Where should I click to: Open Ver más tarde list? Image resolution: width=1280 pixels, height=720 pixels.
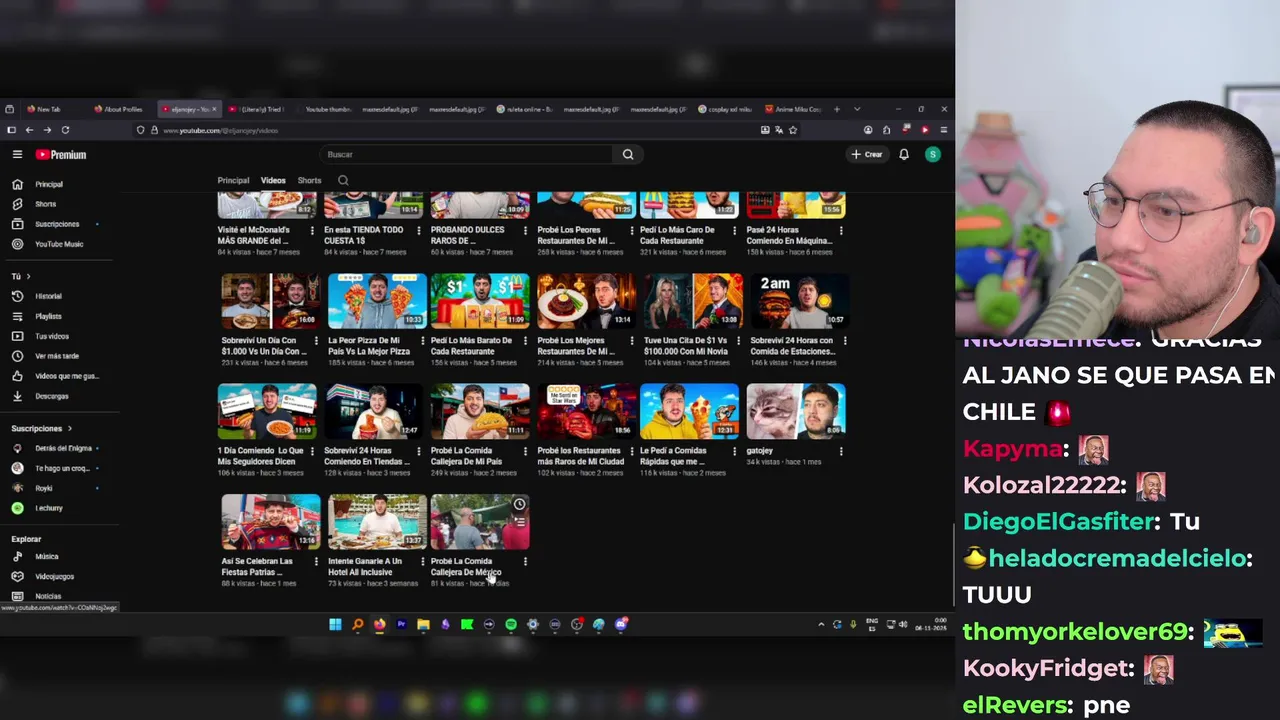coord(56,356)
